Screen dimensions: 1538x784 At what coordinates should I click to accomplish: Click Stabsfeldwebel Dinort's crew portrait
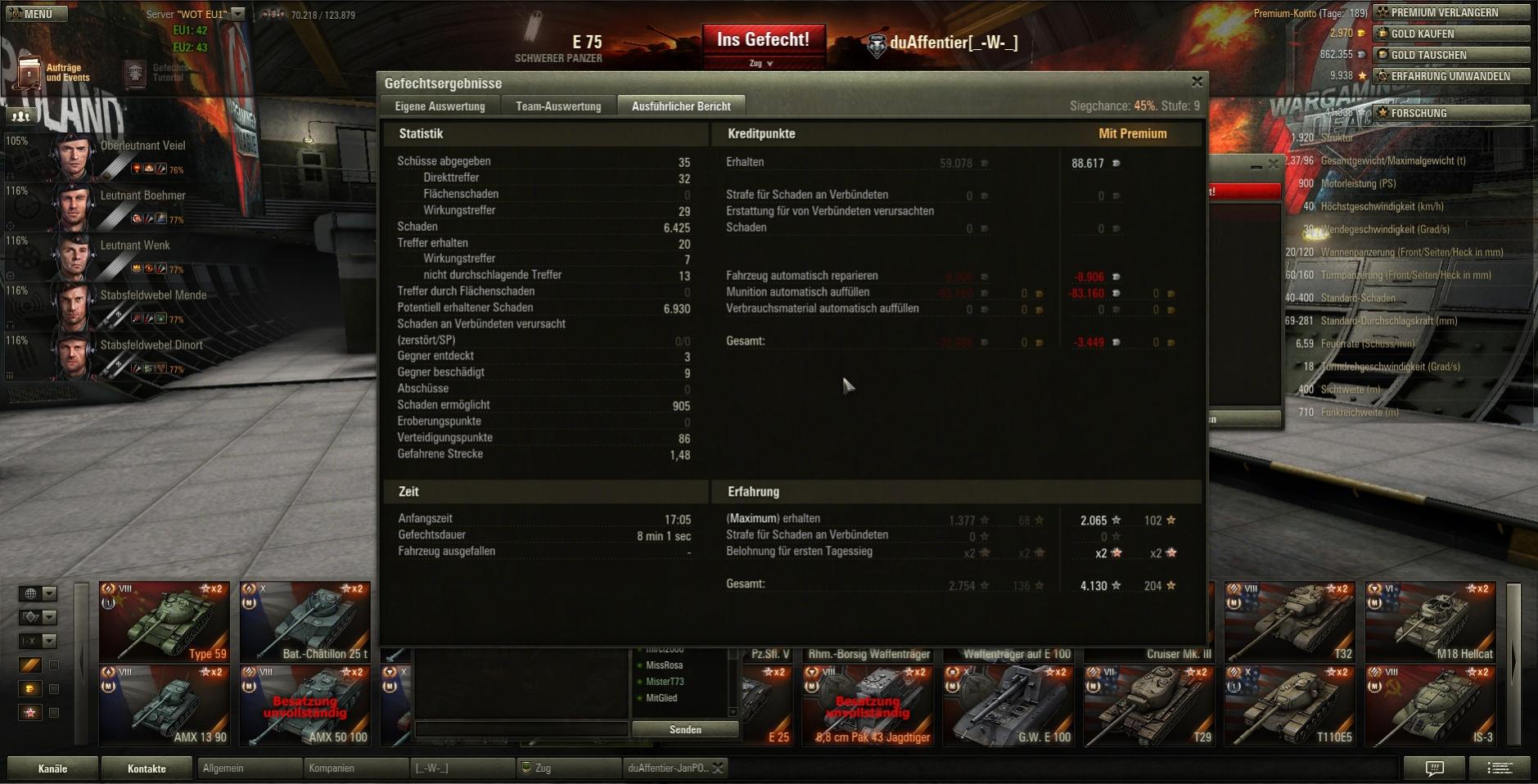73,355
